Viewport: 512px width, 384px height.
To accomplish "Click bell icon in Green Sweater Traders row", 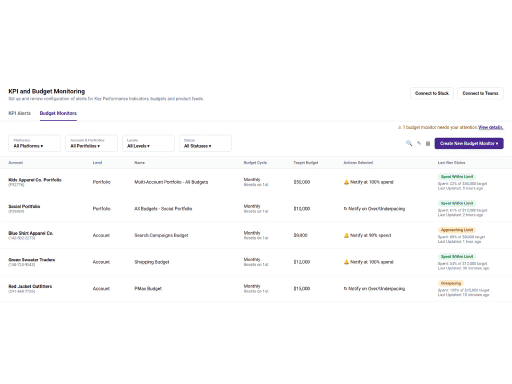I will 346,262.
